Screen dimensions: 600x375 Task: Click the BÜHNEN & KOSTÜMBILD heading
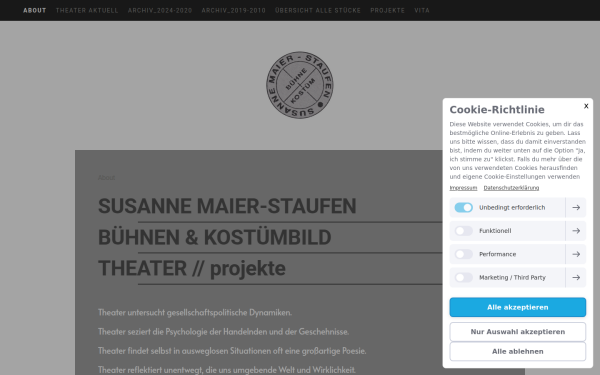click(x=214, y=237)
